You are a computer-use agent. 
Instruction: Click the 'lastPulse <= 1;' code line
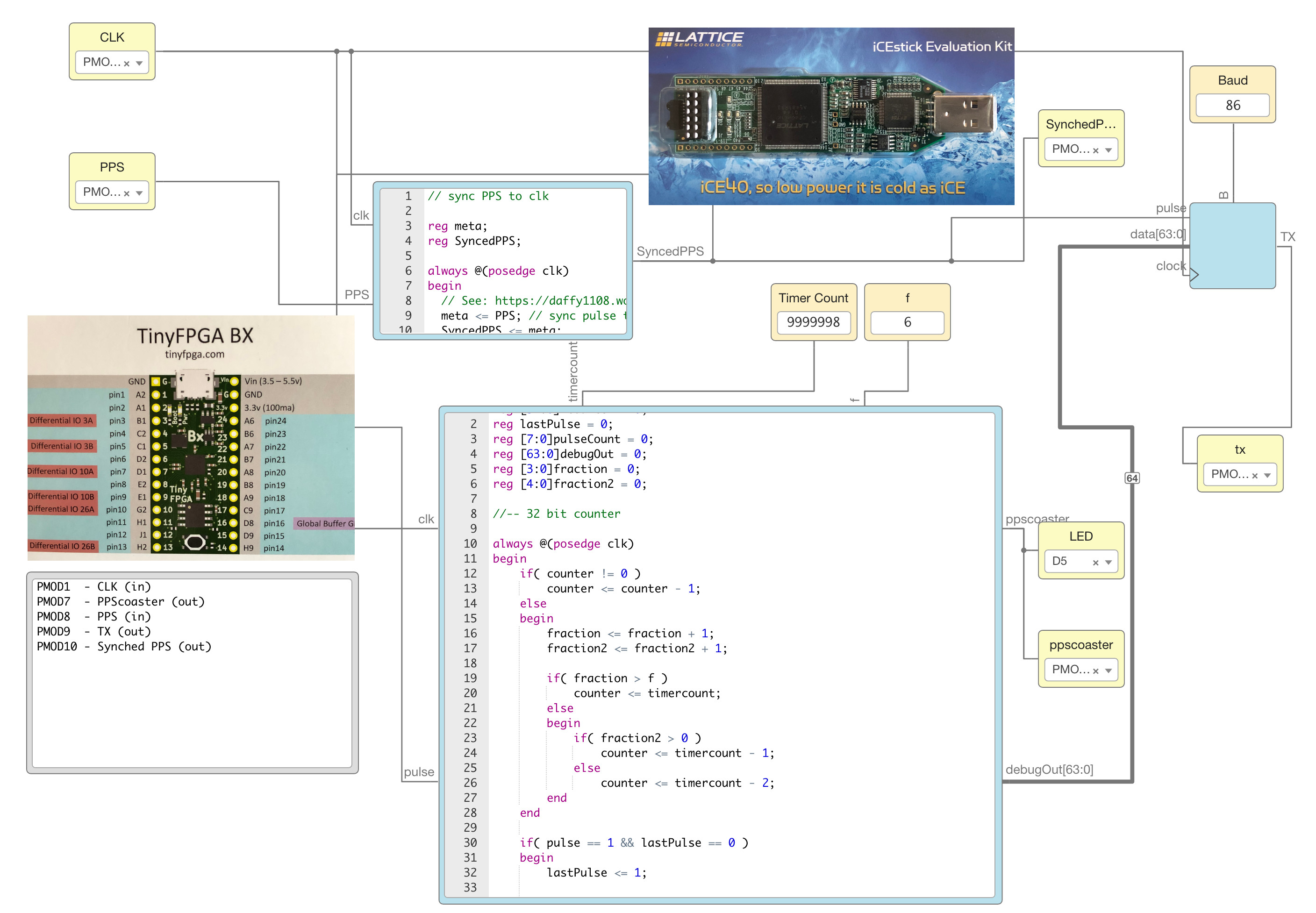[x=596, y=873]
